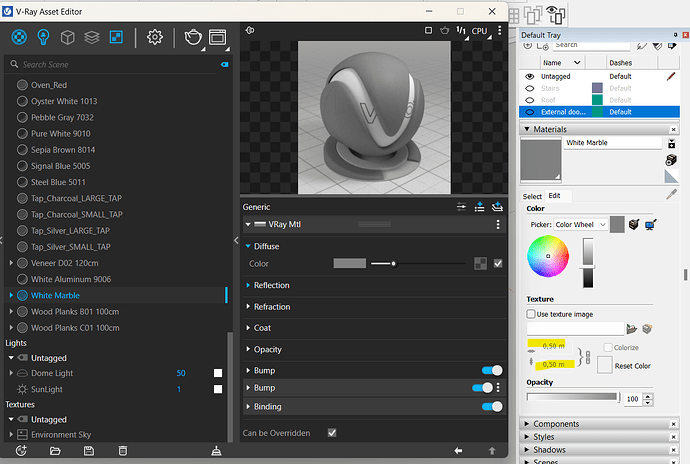Open the Materials category in asset editor
Viewport: 690px width, 464px height.
tap(19, 37)
